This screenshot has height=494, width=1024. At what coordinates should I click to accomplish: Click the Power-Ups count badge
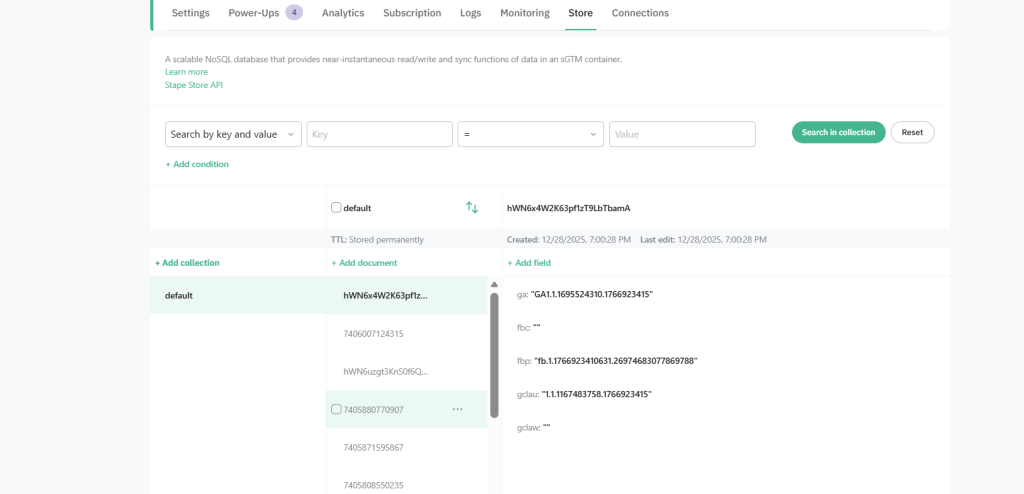click(x=294, y=13)
